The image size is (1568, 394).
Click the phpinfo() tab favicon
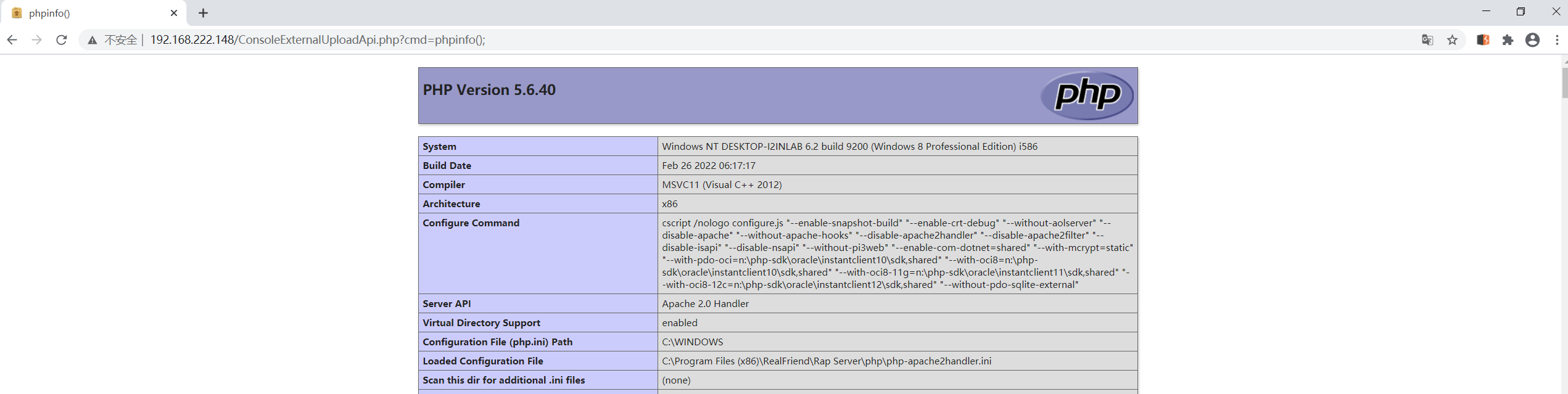click(x=17, y=13)
